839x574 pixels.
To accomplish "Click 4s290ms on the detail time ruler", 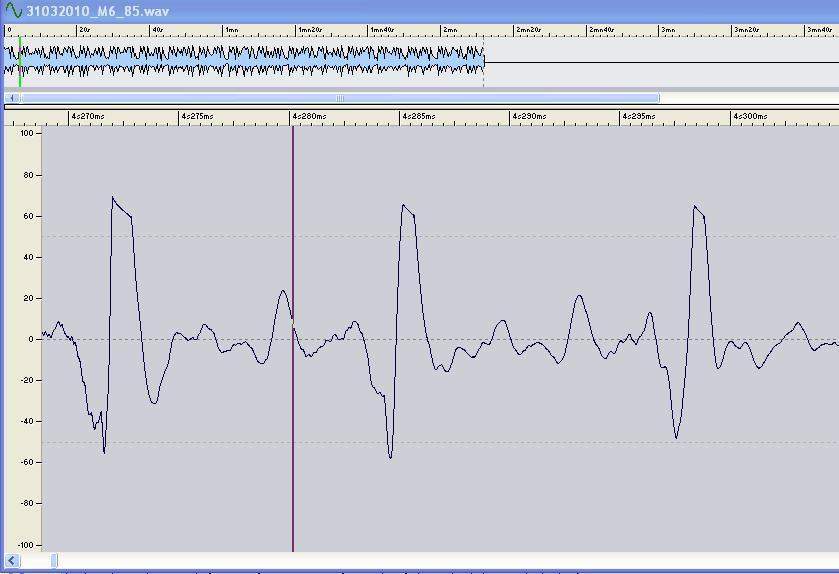I will pos(528,117).
